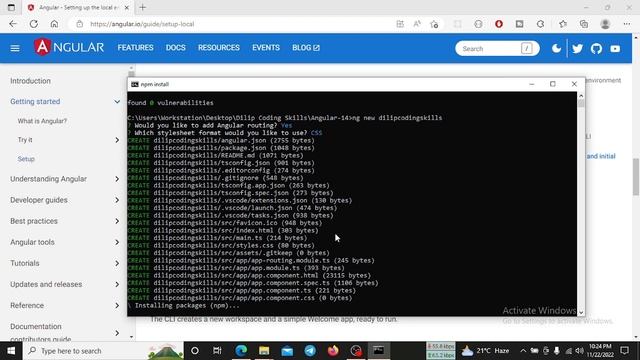The width and height of the screenshot is (640, 360).
Task: Open What is Angular? page
Action: point(42,121)
